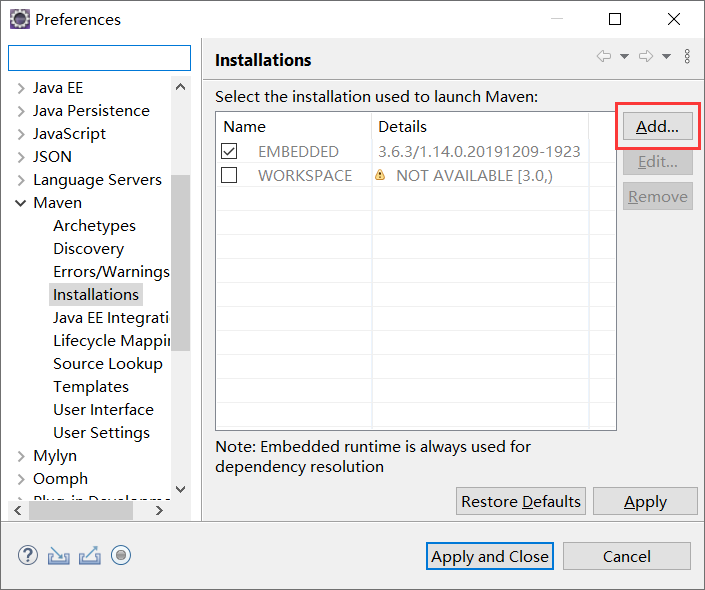Click the Preferences window title icon
Viewport: 705px width, 590px height.
pos(20,19)
